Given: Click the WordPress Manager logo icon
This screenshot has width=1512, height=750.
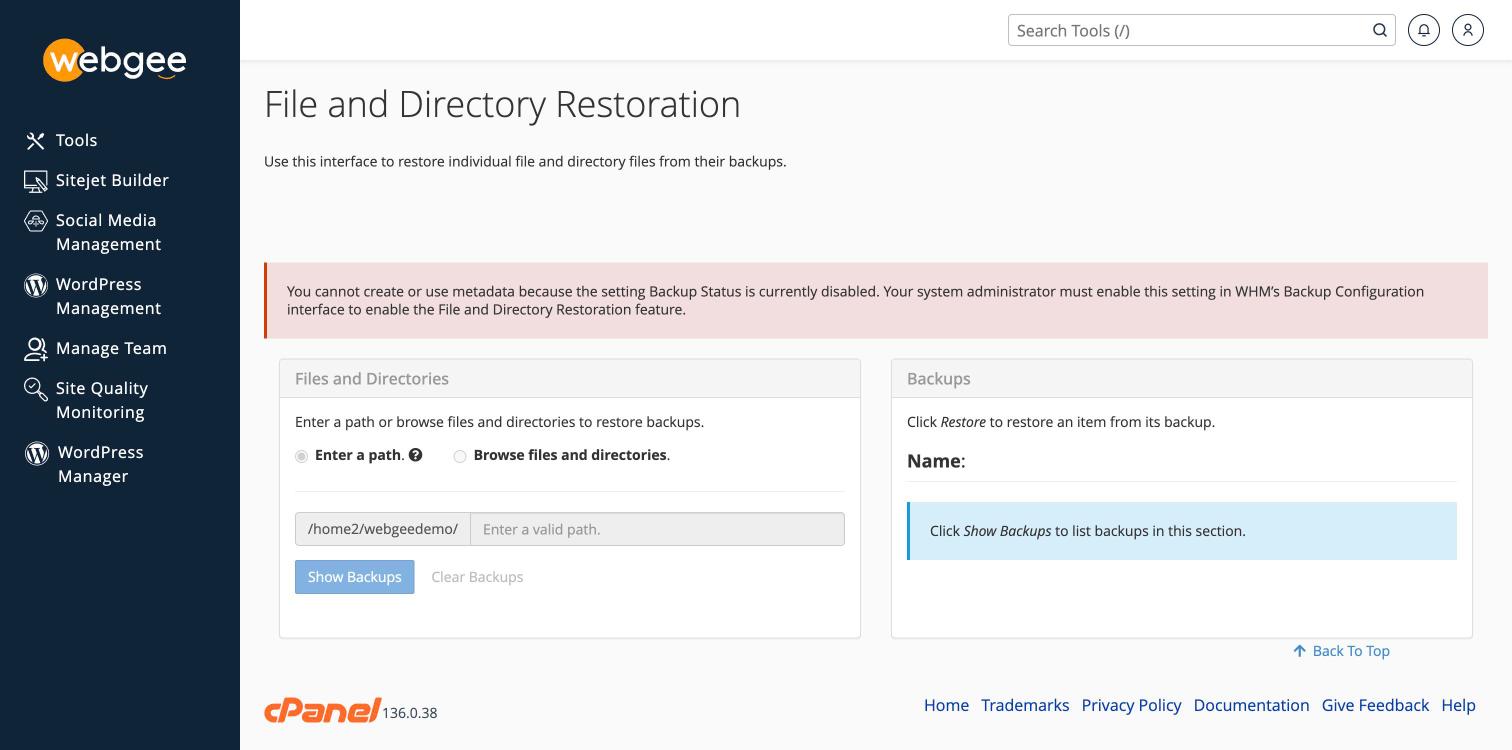Looking at the screenshot, I should pos(36,453).
